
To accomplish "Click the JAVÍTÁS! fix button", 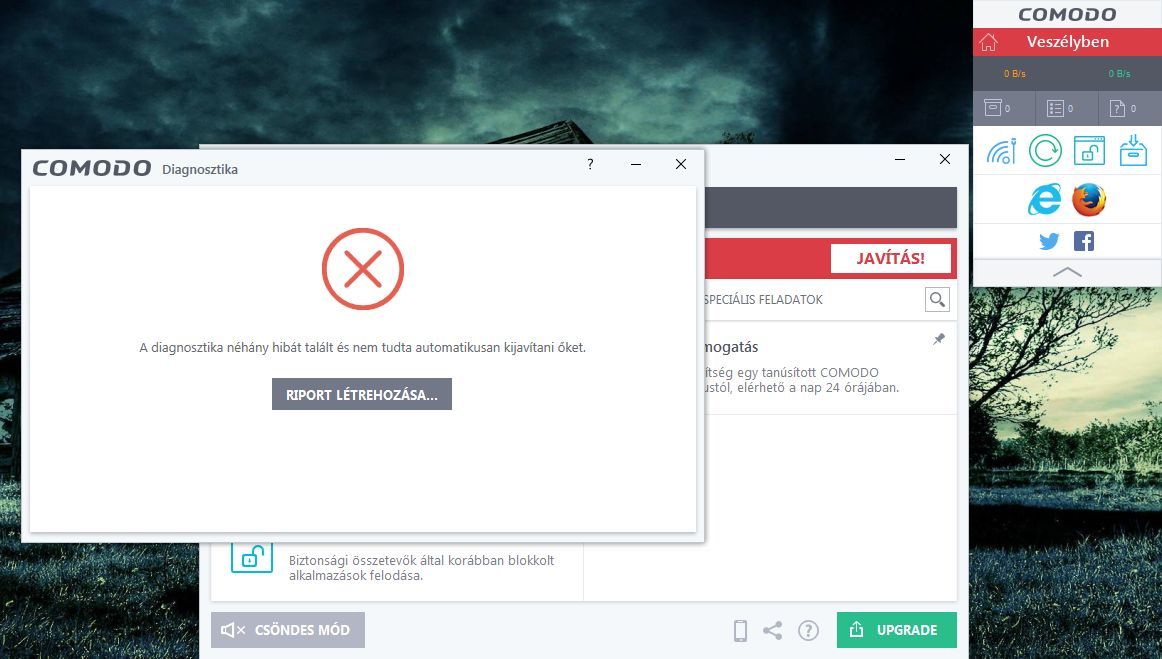I will click(890, 259).
